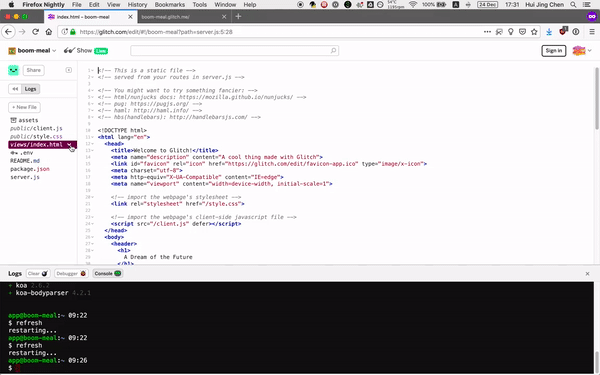
Task: Bookmark this page with the star icon
Action: [534, 32]
